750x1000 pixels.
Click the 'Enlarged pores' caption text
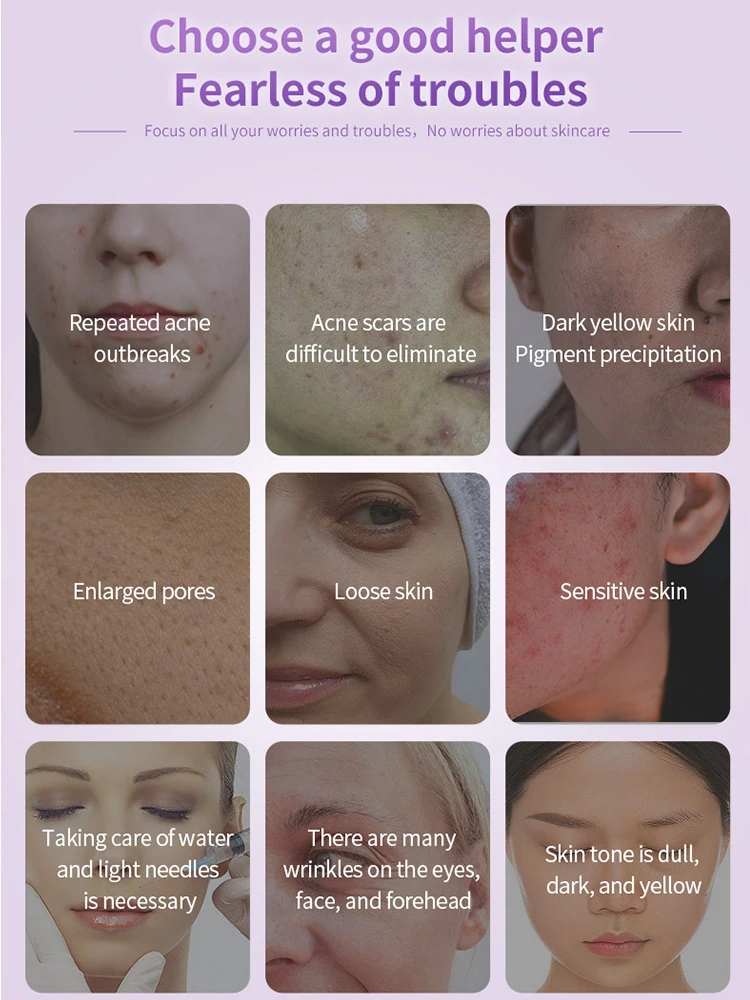(144, 592)
